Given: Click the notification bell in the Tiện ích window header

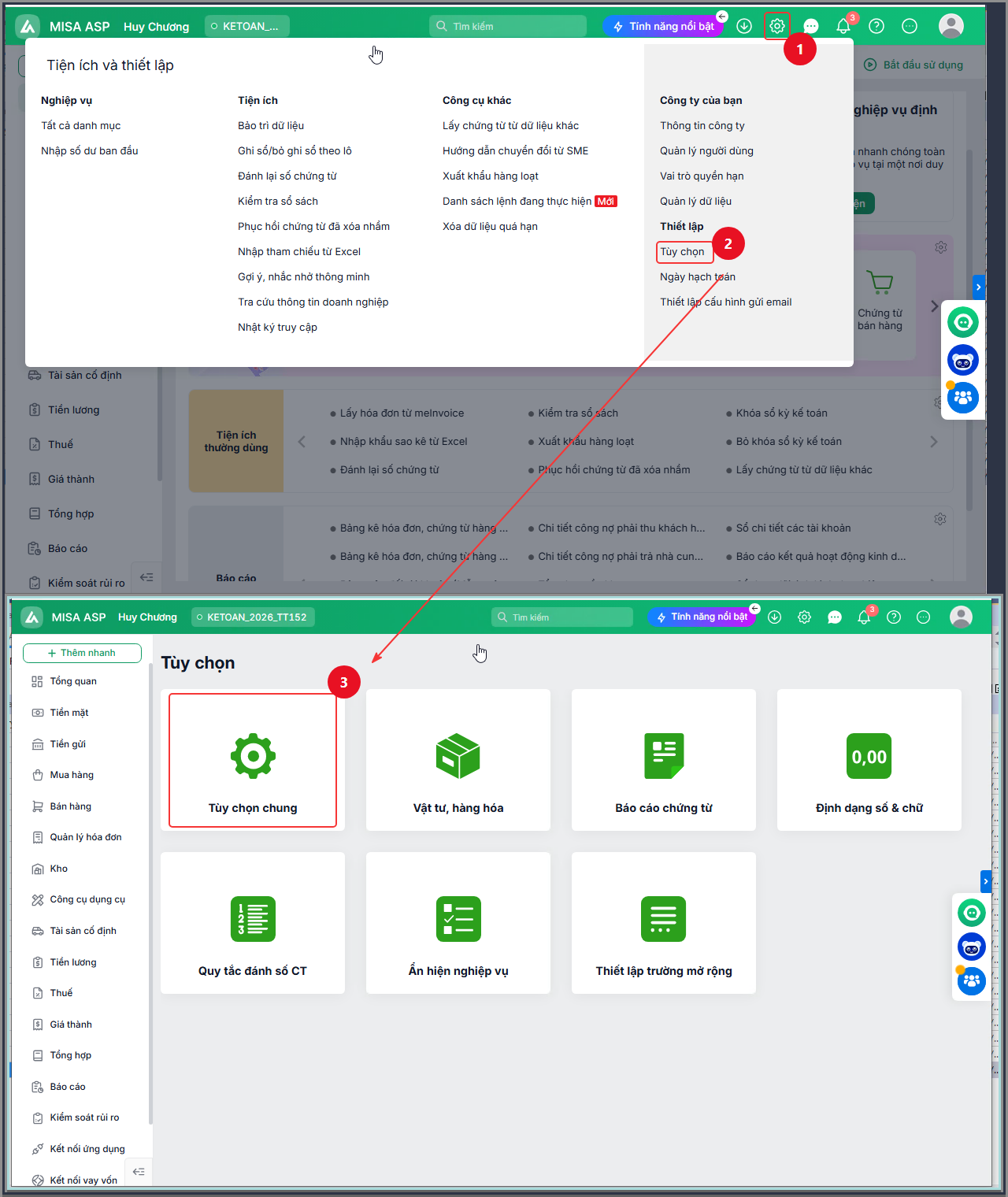Looking at the screenshot, I should point(843,26).
